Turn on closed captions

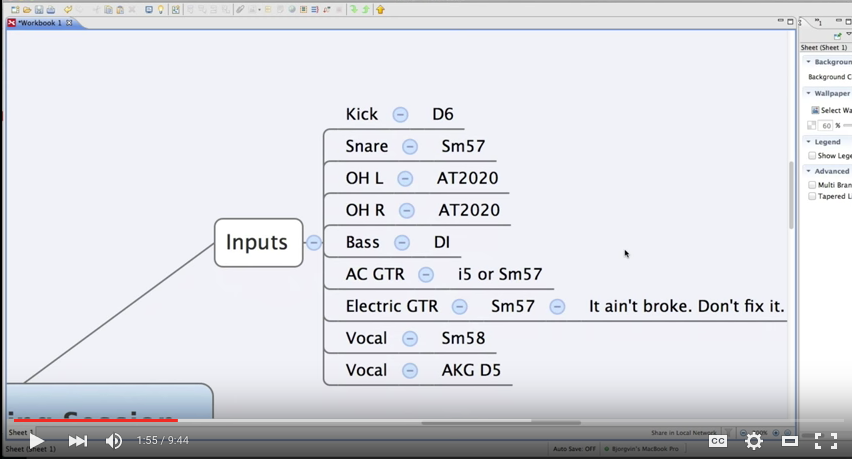coord(717,441)
